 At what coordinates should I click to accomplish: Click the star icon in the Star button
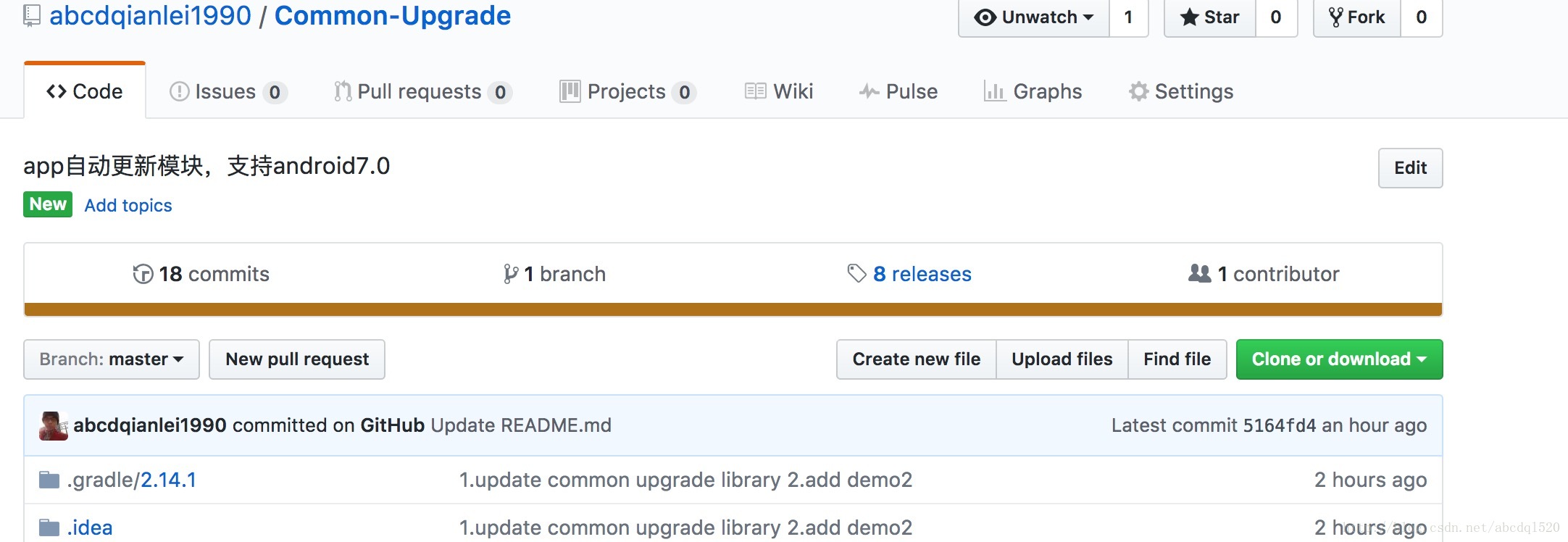click(1189, 17)
